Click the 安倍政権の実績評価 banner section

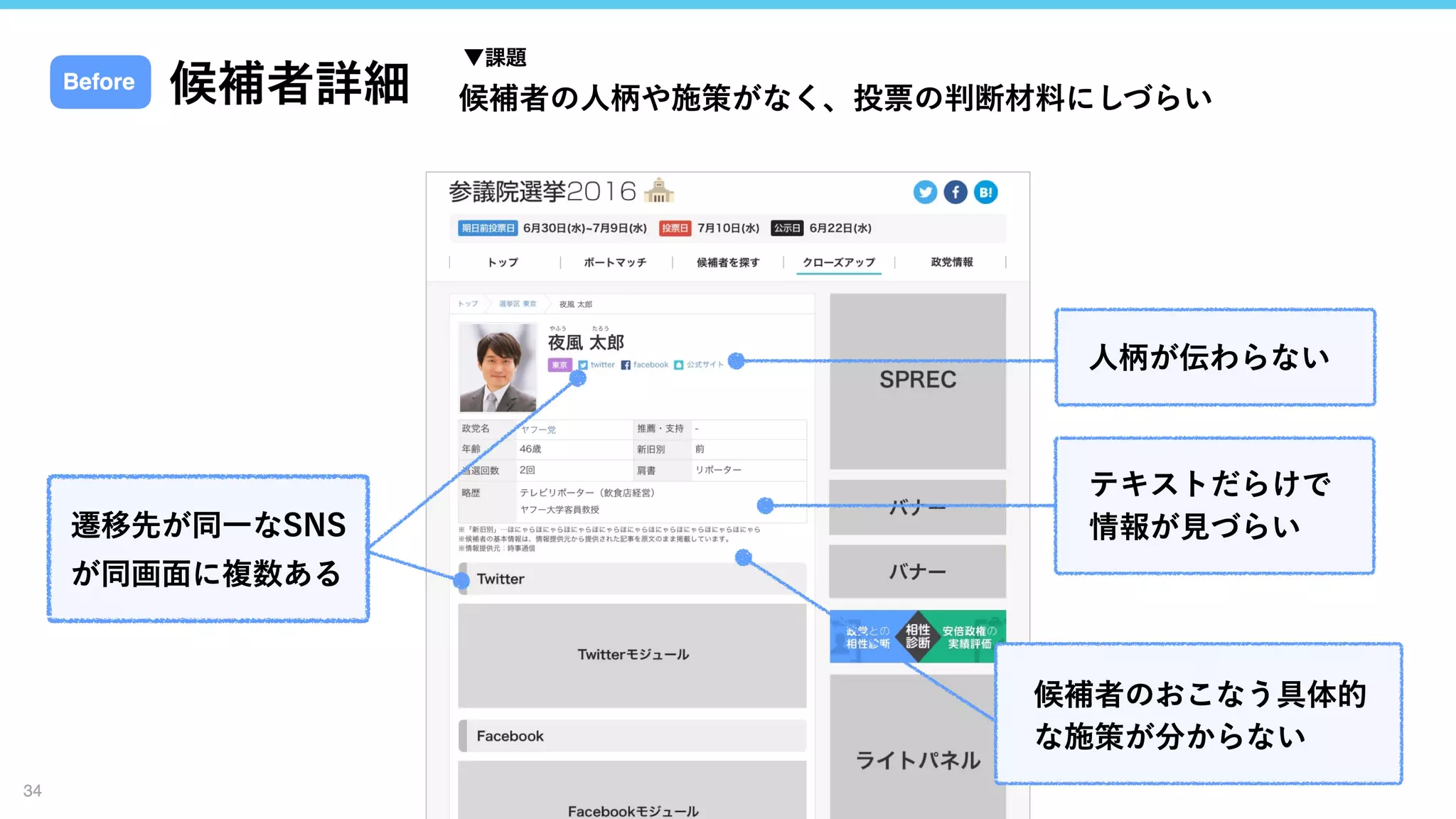point(968,637)
